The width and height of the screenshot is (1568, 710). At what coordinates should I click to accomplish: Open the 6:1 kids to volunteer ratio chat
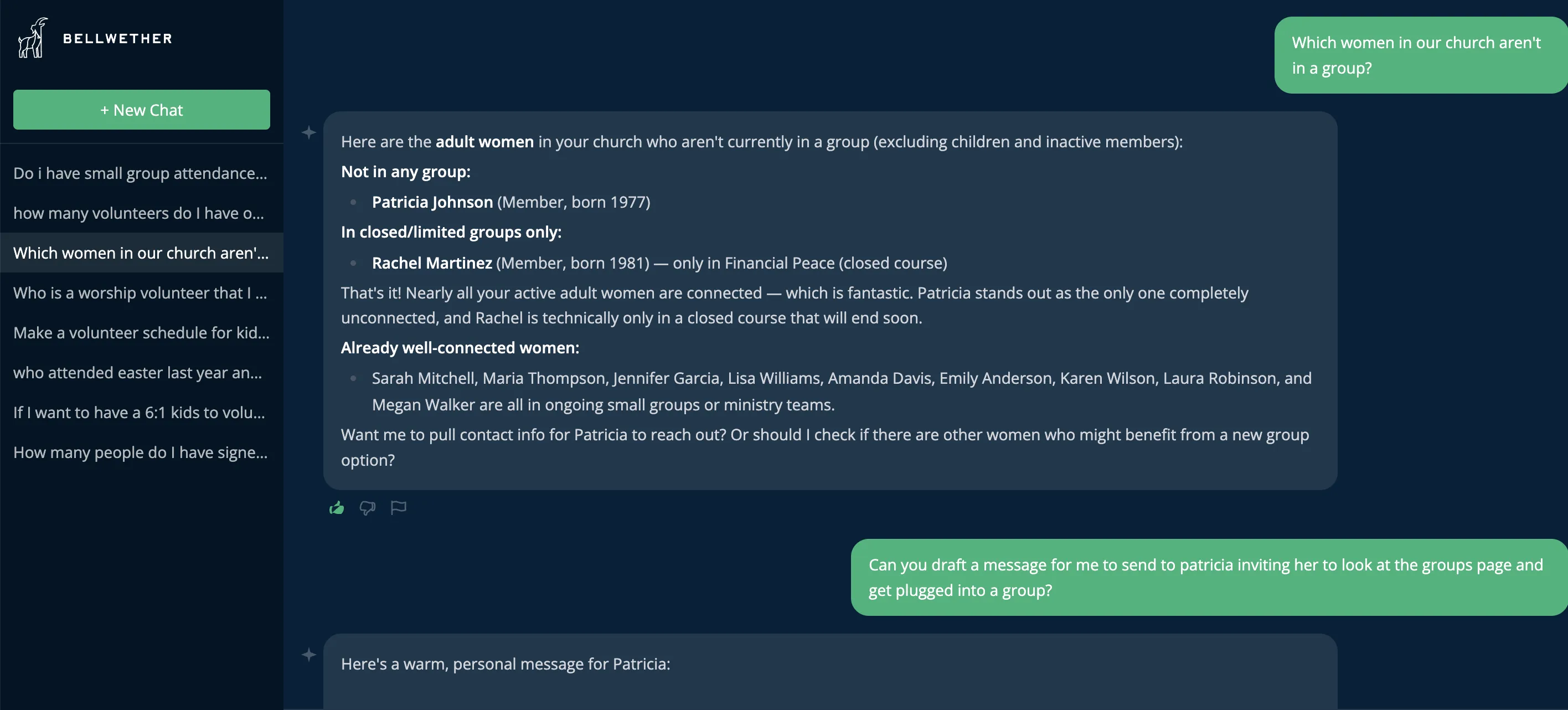click(x=141, y=412)
